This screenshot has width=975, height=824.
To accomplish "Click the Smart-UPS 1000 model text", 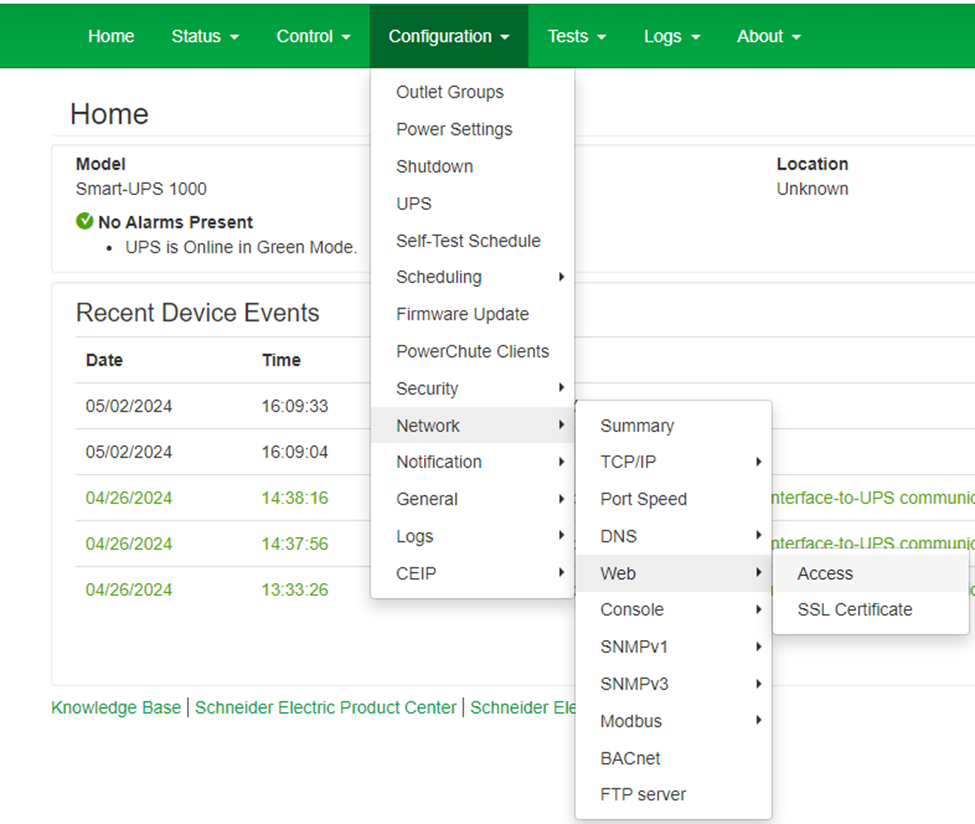I will (x=141, y=189).
